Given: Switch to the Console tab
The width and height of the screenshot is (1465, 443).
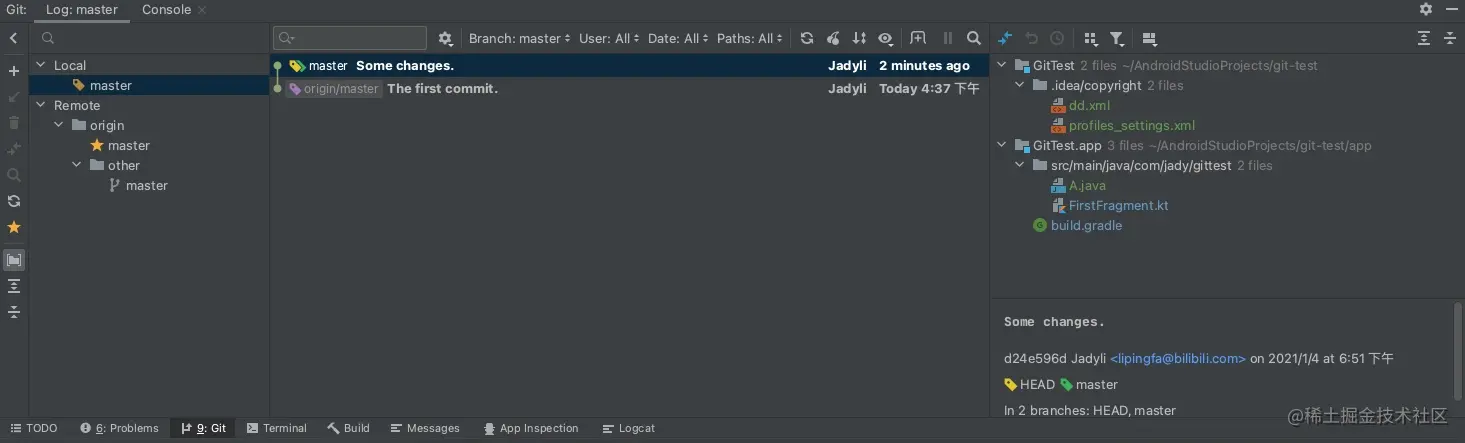Looking at the screenshot, I should [x=166, y=9].
